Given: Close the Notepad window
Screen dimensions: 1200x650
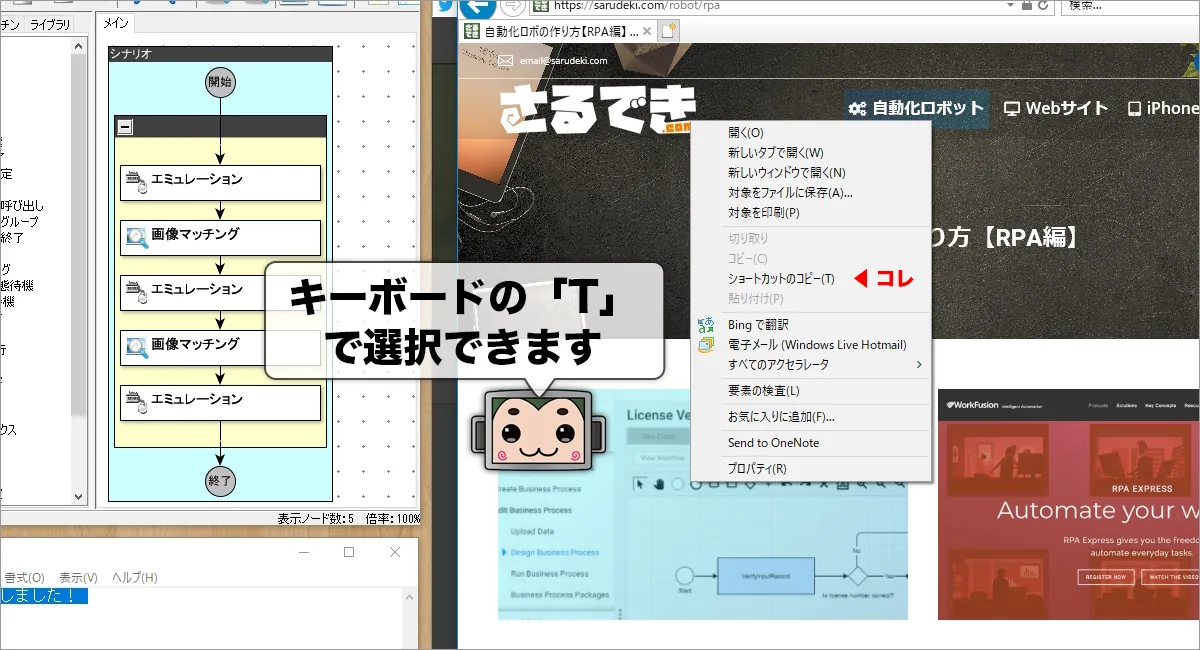Looking at the screenshot, I should coord(396,552).
